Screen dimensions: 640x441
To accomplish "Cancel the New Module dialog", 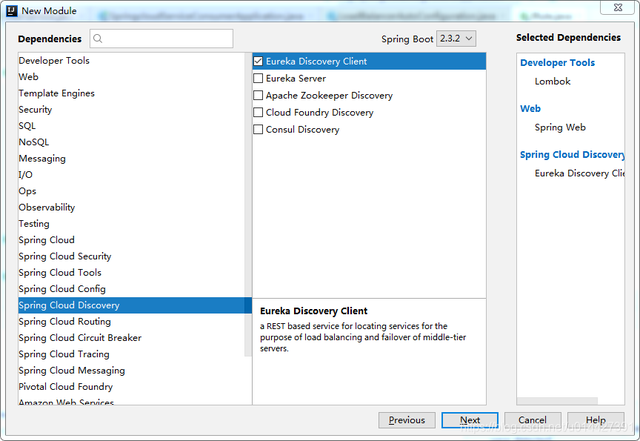I will click(x=532, y=420).
